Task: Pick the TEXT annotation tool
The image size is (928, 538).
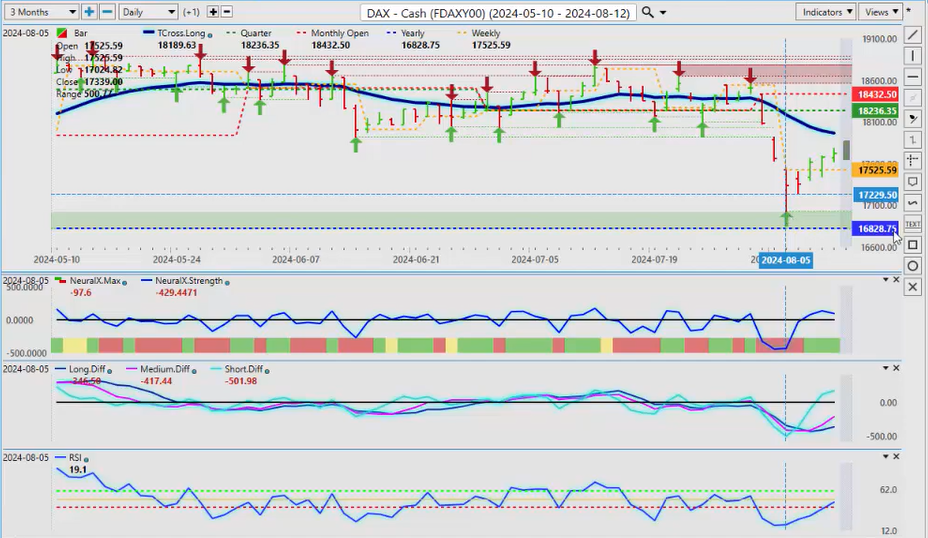Action: [x=912, y=224]
